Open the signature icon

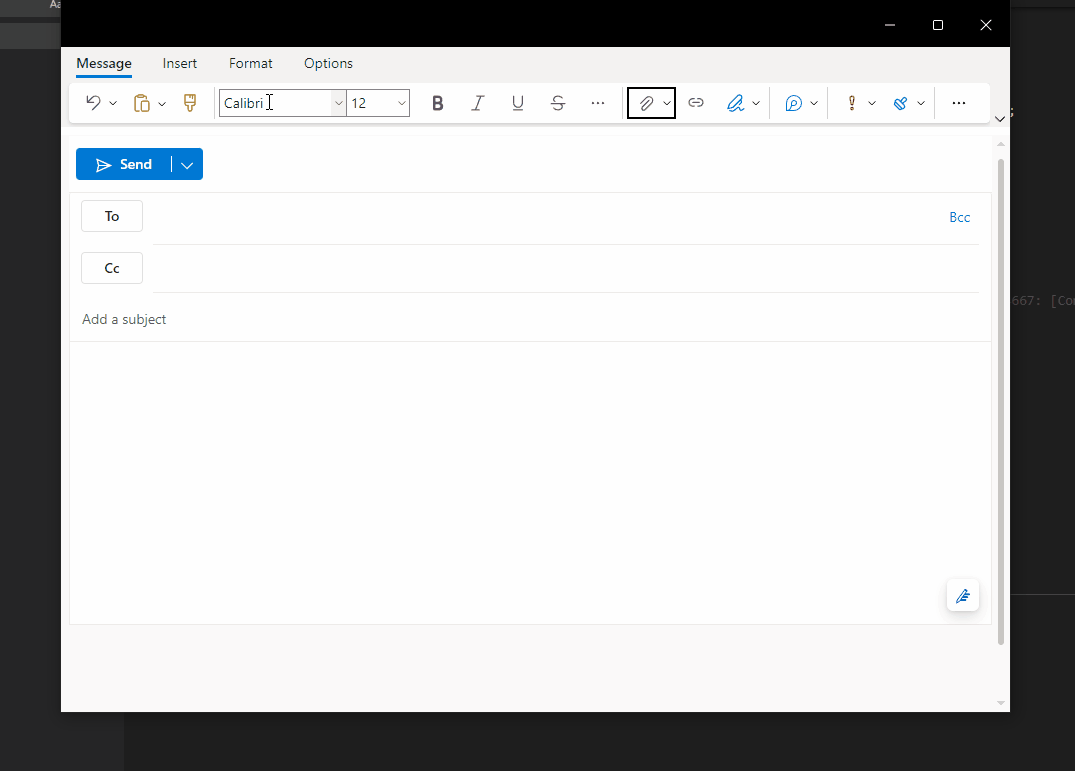coord(737,102)
